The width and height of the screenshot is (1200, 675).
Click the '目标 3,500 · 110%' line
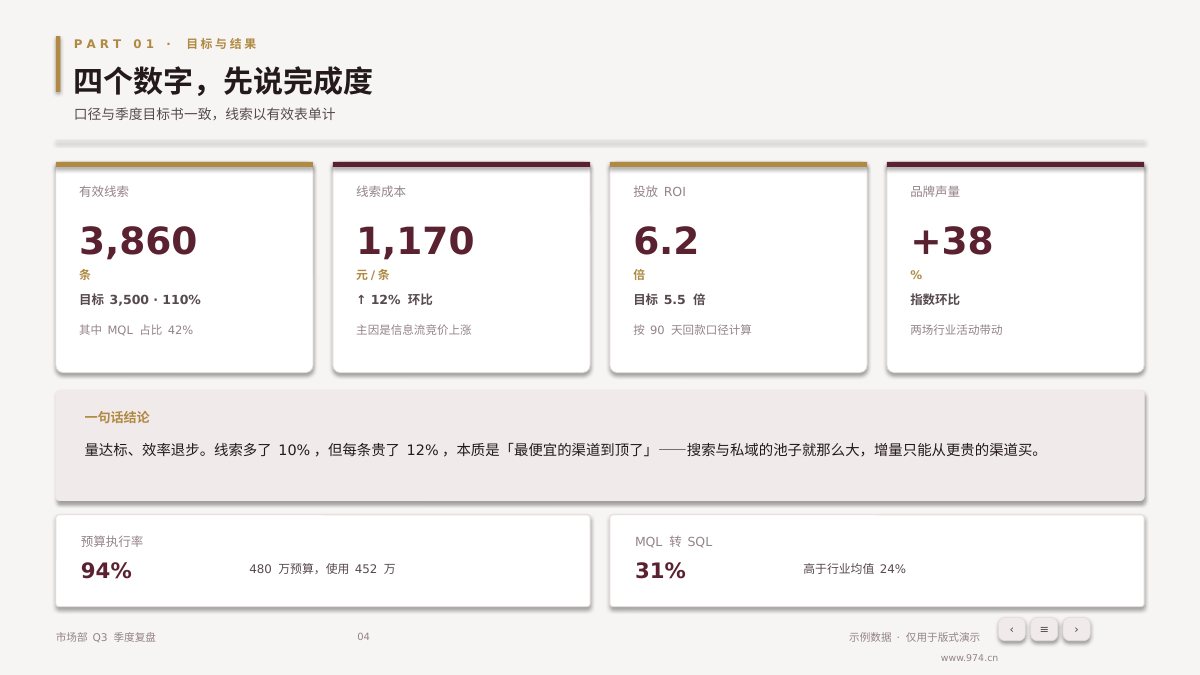[x=140, y=299]
